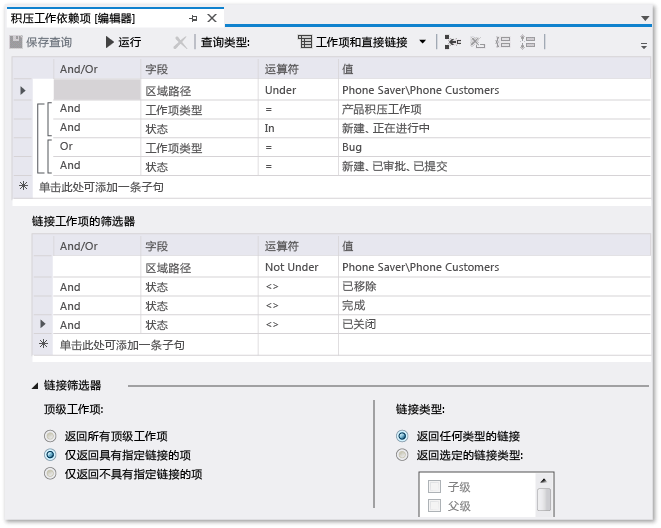This screenshot has width=661, height=528.
Task: Add a new clause in the top query grid
Action: click(x=101, y=187)
